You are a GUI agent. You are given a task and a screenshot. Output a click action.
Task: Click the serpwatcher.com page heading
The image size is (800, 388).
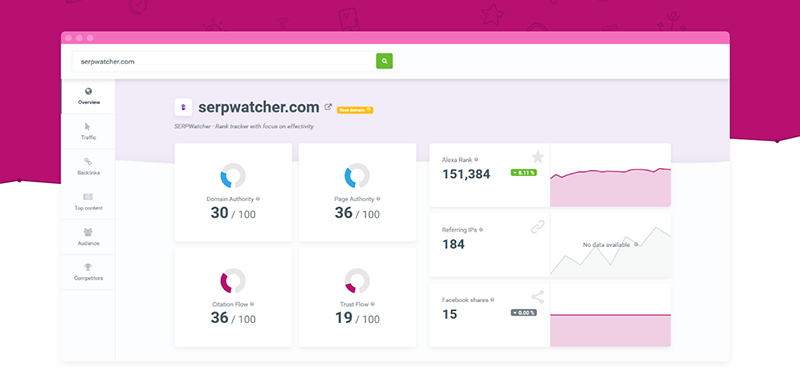[259, 107]
